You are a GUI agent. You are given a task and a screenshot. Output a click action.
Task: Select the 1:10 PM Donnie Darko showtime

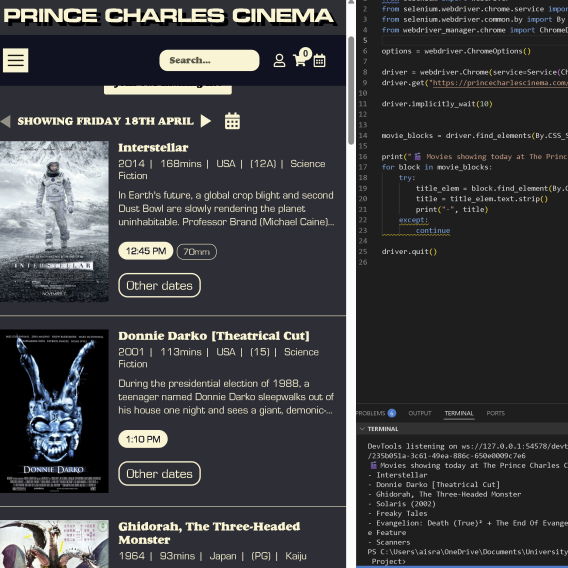143,439
